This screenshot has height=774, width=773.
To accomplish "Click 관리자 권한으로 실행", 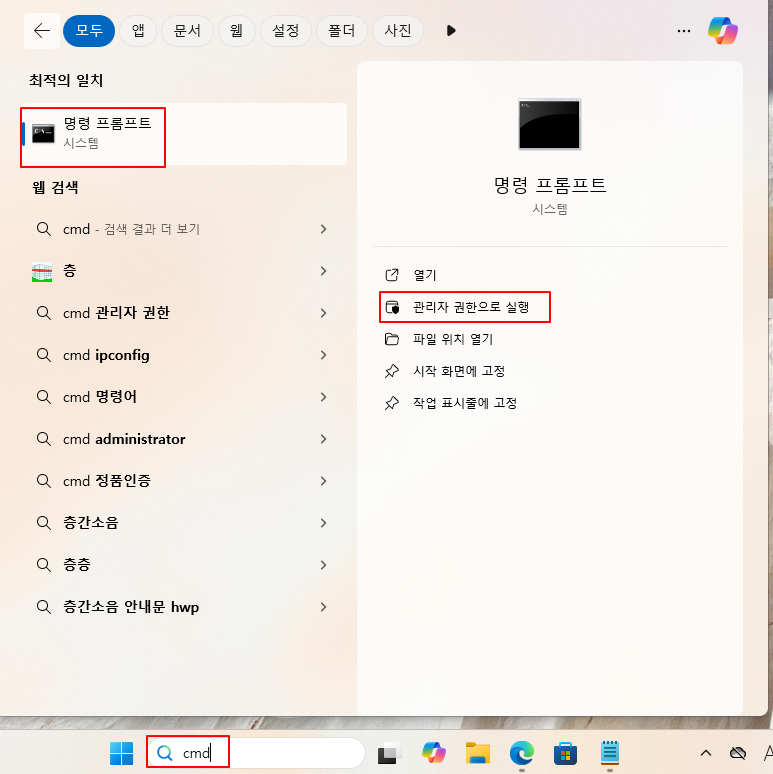I will pos(471,307).
